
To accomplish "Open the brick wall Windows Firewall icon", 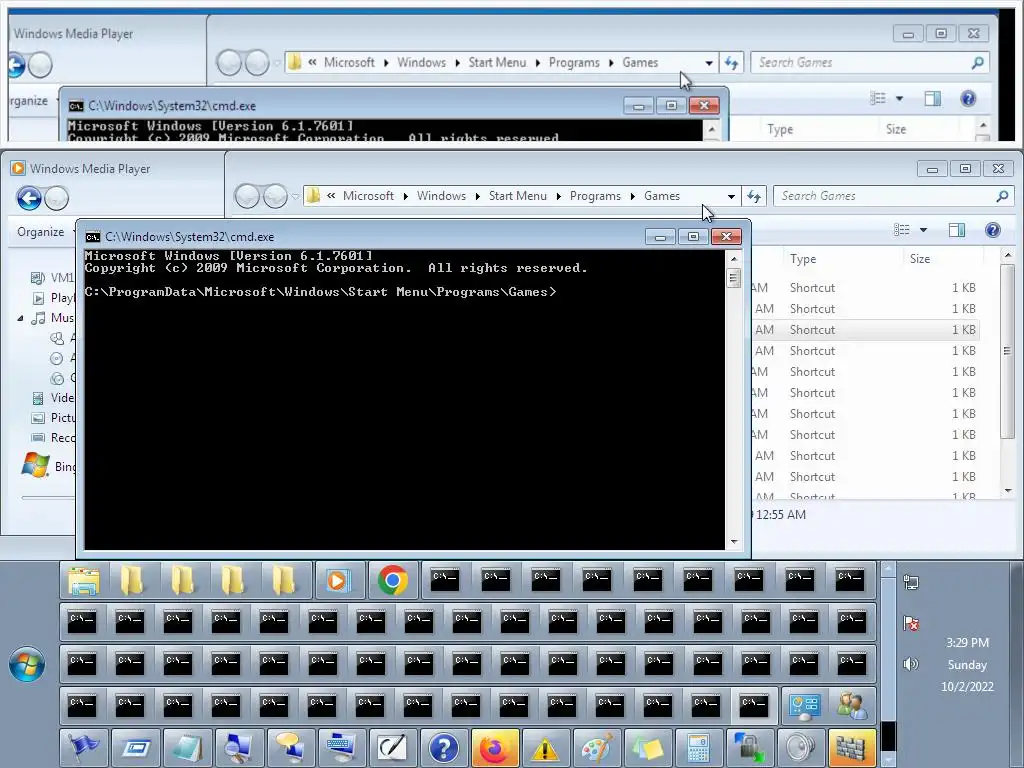I will 852,748.
